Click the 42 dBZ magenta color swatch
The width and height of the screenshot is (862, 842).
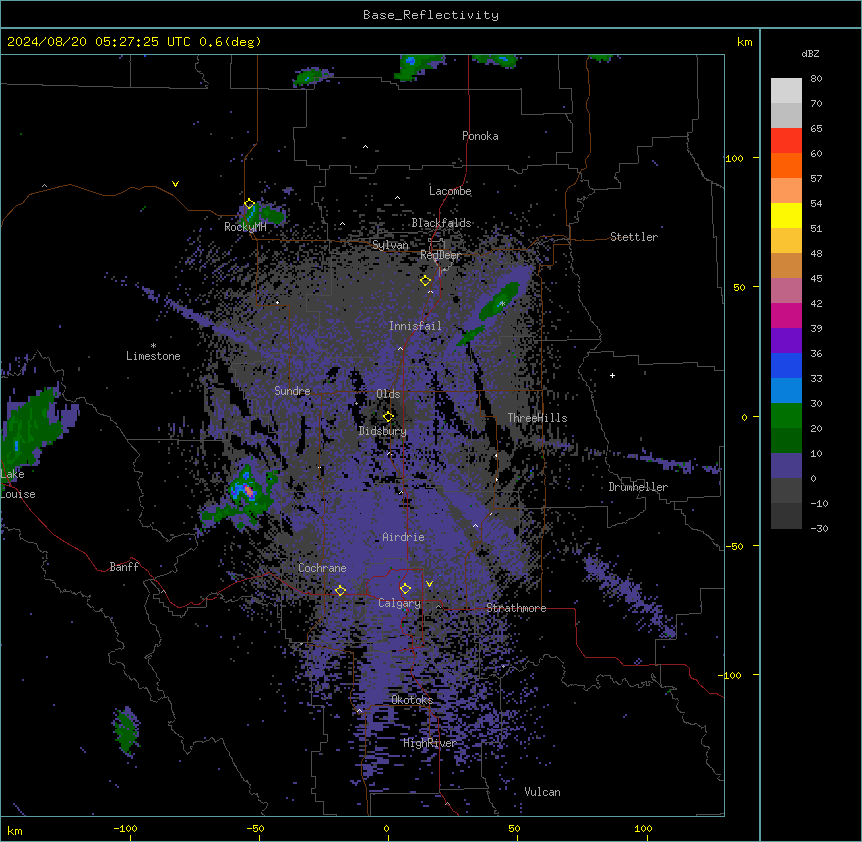786,315
